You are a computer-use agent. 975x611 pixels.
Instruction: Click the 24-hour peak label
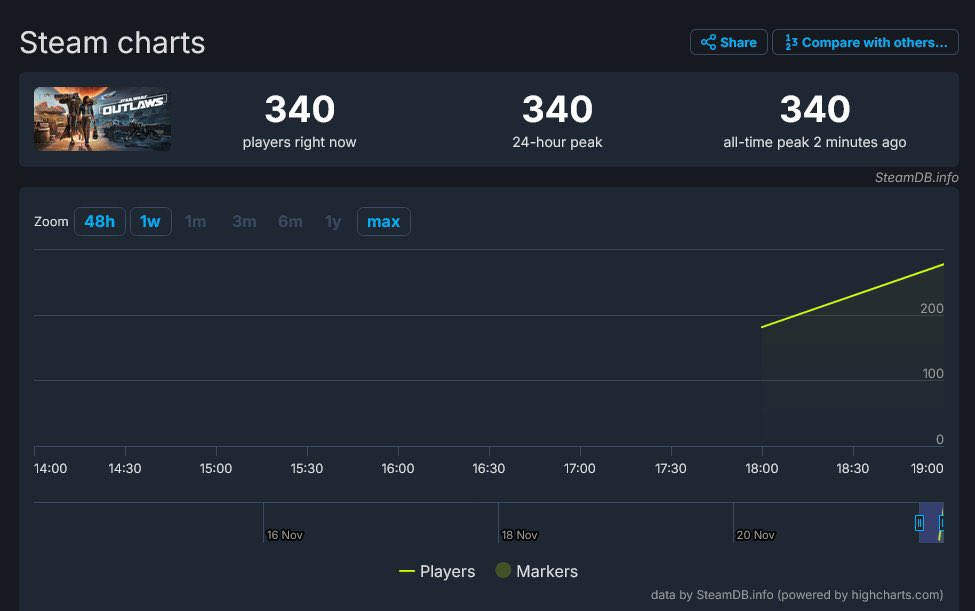557,142
